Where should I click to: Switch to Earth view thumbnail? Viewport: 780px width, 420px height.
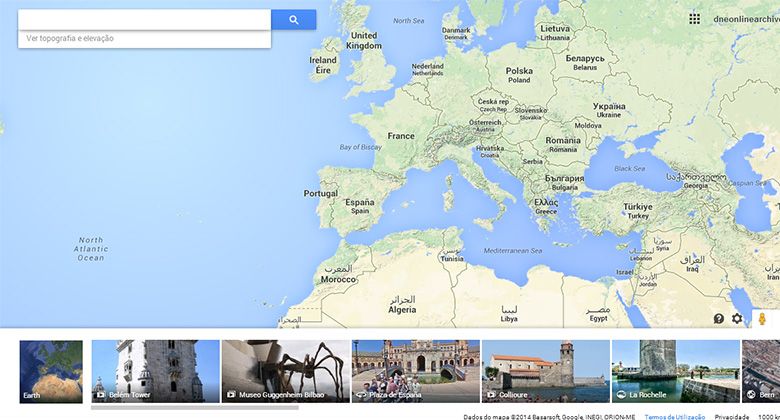51,371
